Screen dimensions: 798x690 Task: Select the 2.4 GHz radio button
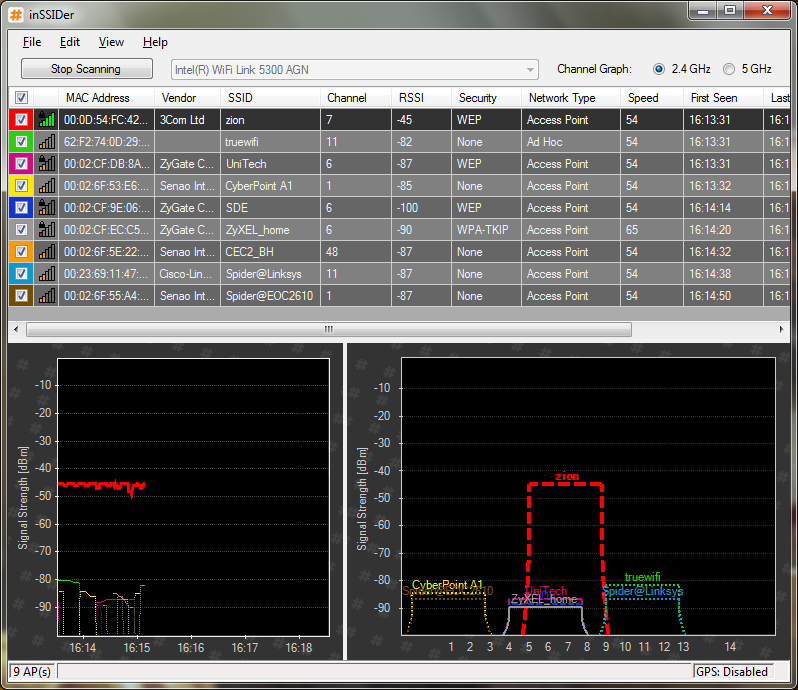pyautogui.click(x=658, y=69)
